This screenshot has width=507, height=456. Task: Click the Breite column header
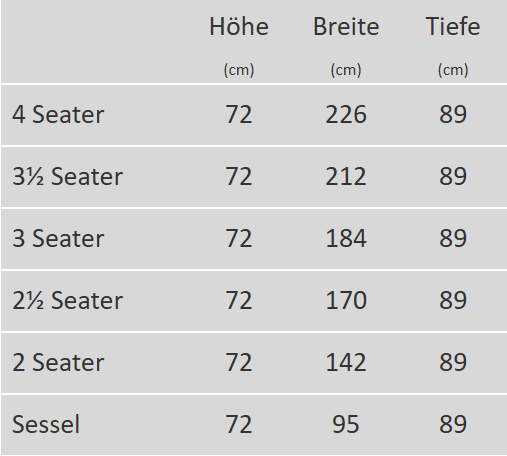pyautogui.click(x=346, y=26)
